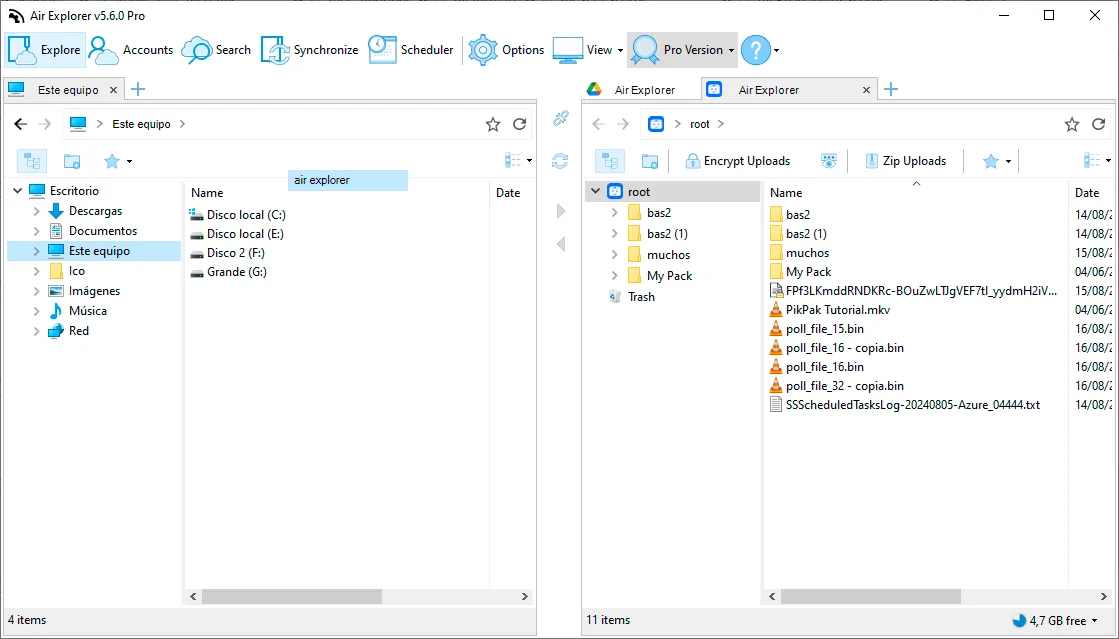Select Música folder in the tree
This screenshot has height=639, width=1119.
point(88,311)
